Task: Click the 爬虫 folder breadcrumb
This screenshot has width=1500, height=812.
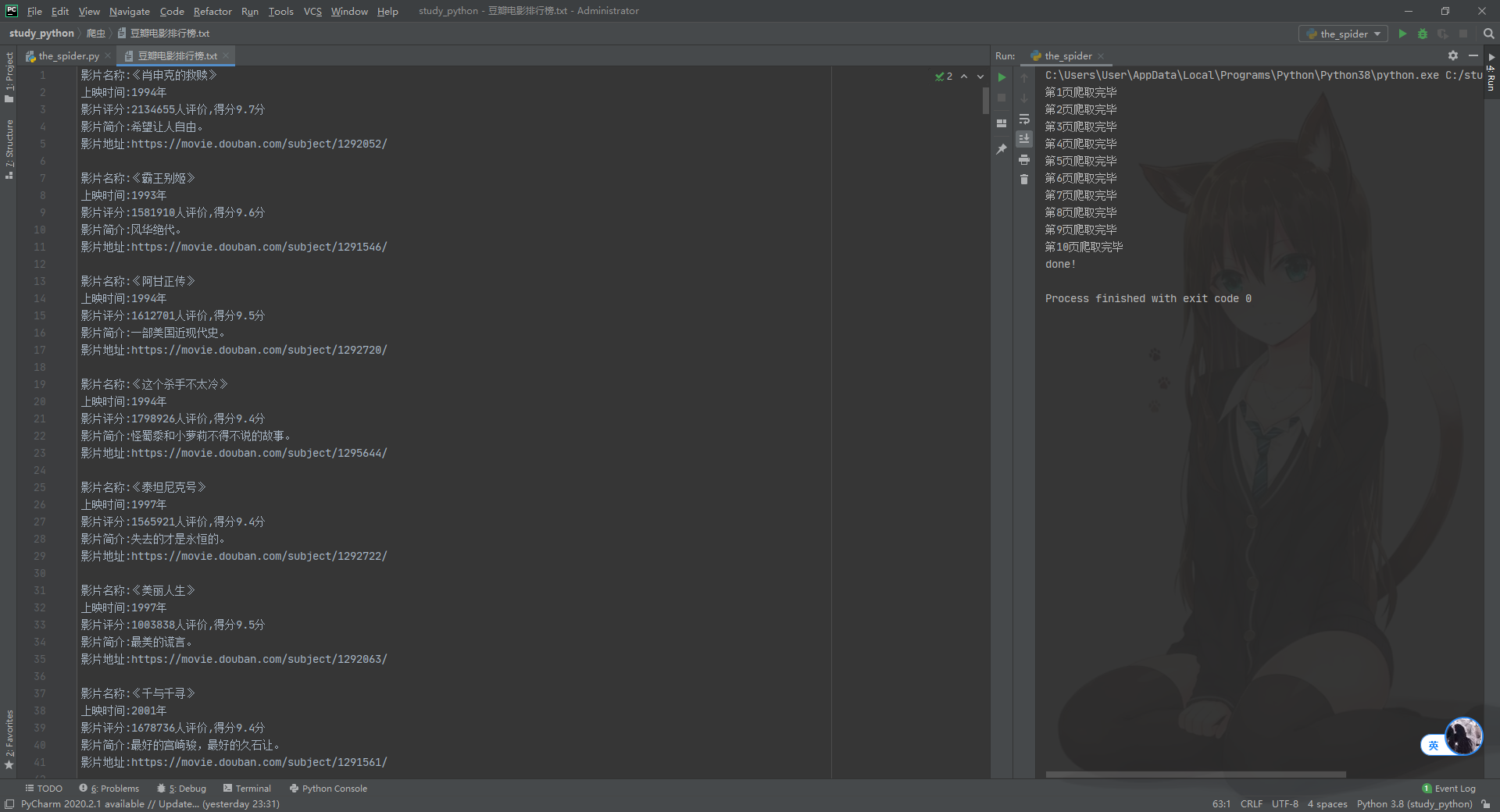Action: point(95,34)
